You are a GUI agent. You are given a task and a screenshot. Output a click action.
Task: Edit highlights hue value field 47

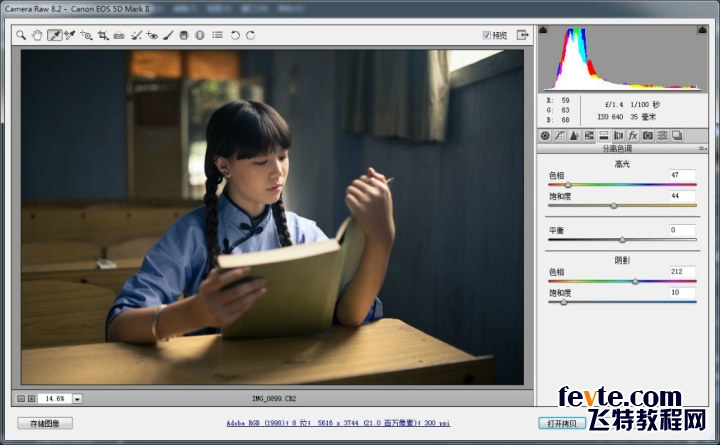682,175
